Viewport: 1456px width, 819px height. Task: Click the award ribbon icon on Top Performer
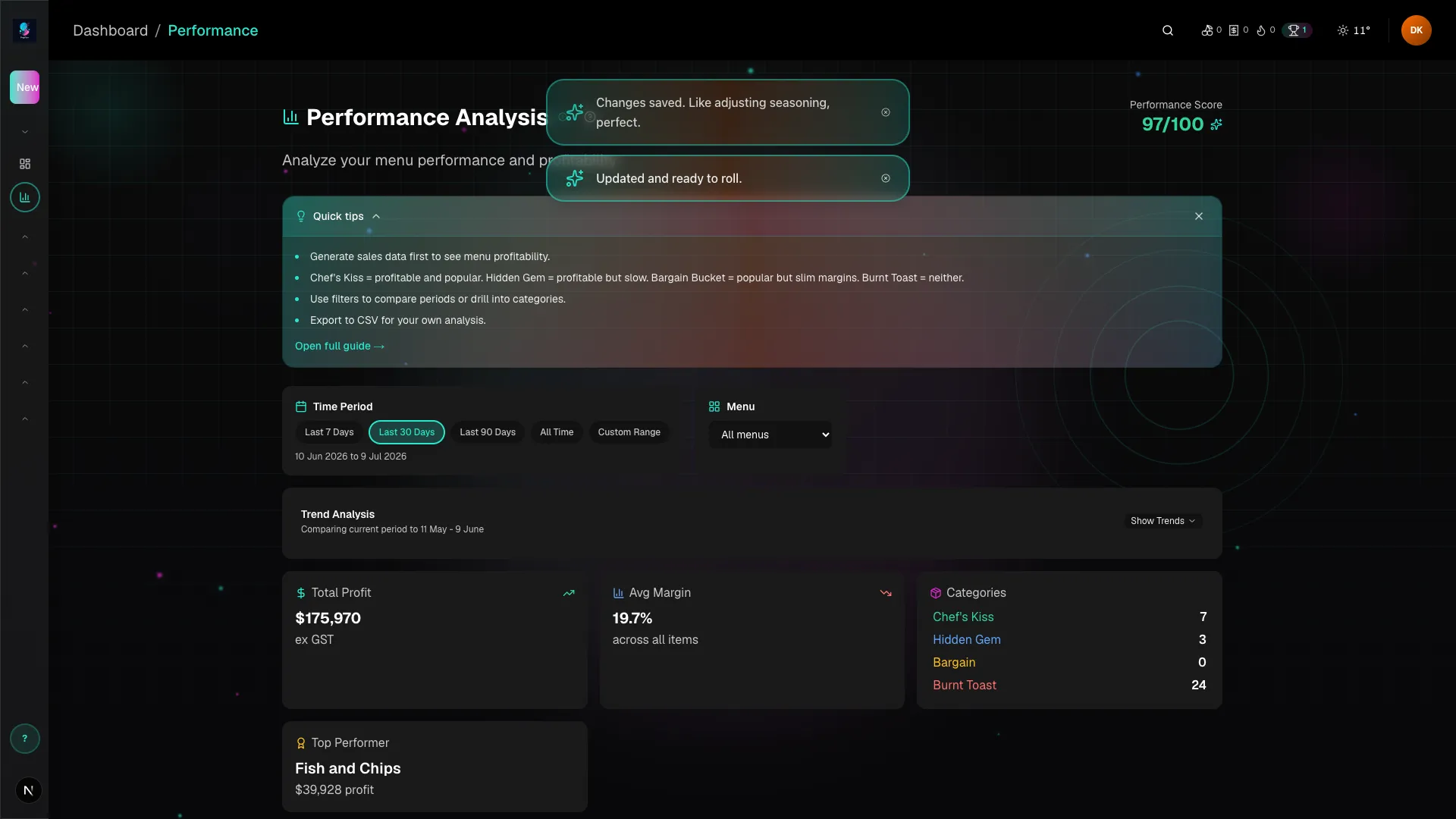click(301, 743)
